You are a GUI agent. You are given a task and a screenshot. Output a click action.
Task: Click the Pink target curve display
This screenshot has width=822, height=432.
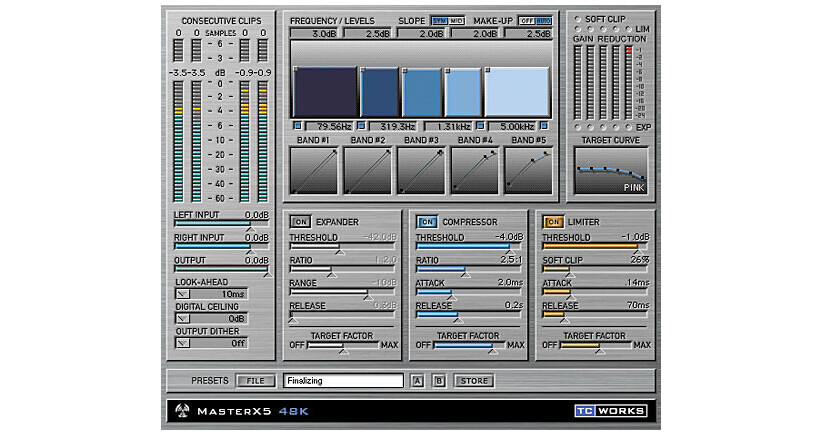click(x=611, y=171)
